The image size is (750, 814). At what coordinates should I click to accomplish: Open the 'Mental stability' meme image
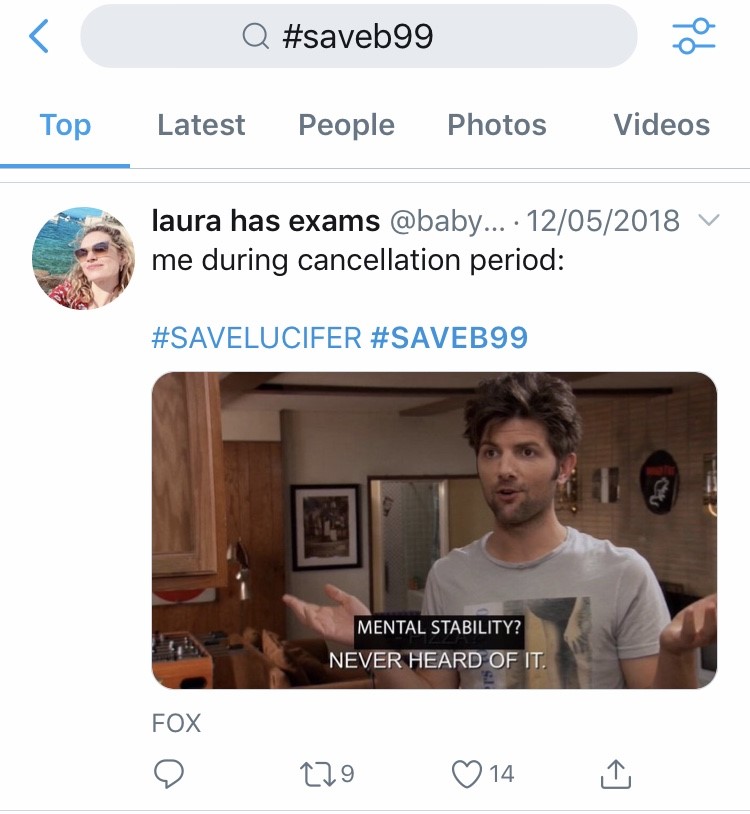(x=434, y=530)
